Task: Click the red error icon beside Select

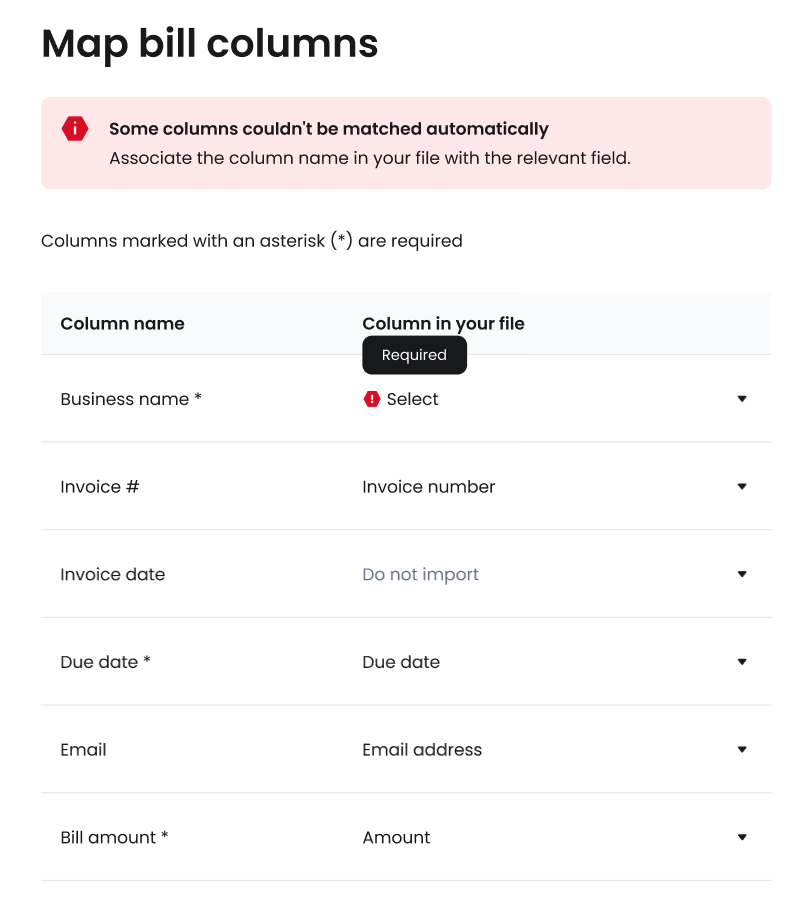Action: click(x=372, y=399)
